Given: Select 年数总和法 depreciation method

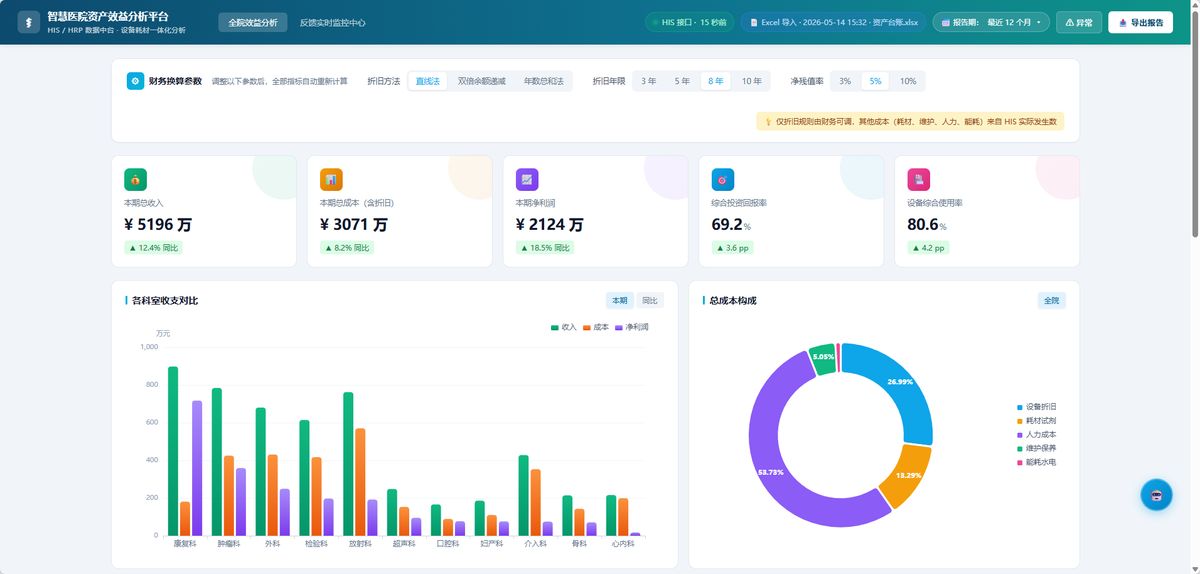Looking at the screenshot, I should coord(544,81).
